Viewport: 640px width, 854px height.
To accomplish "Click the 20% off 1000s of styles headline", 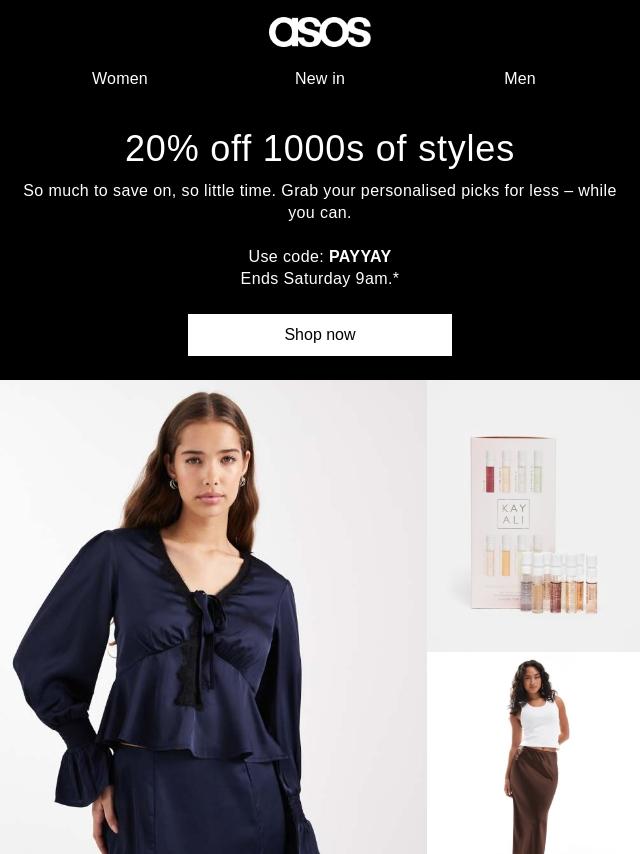I will pyautogui.click(x=320, y=148).
